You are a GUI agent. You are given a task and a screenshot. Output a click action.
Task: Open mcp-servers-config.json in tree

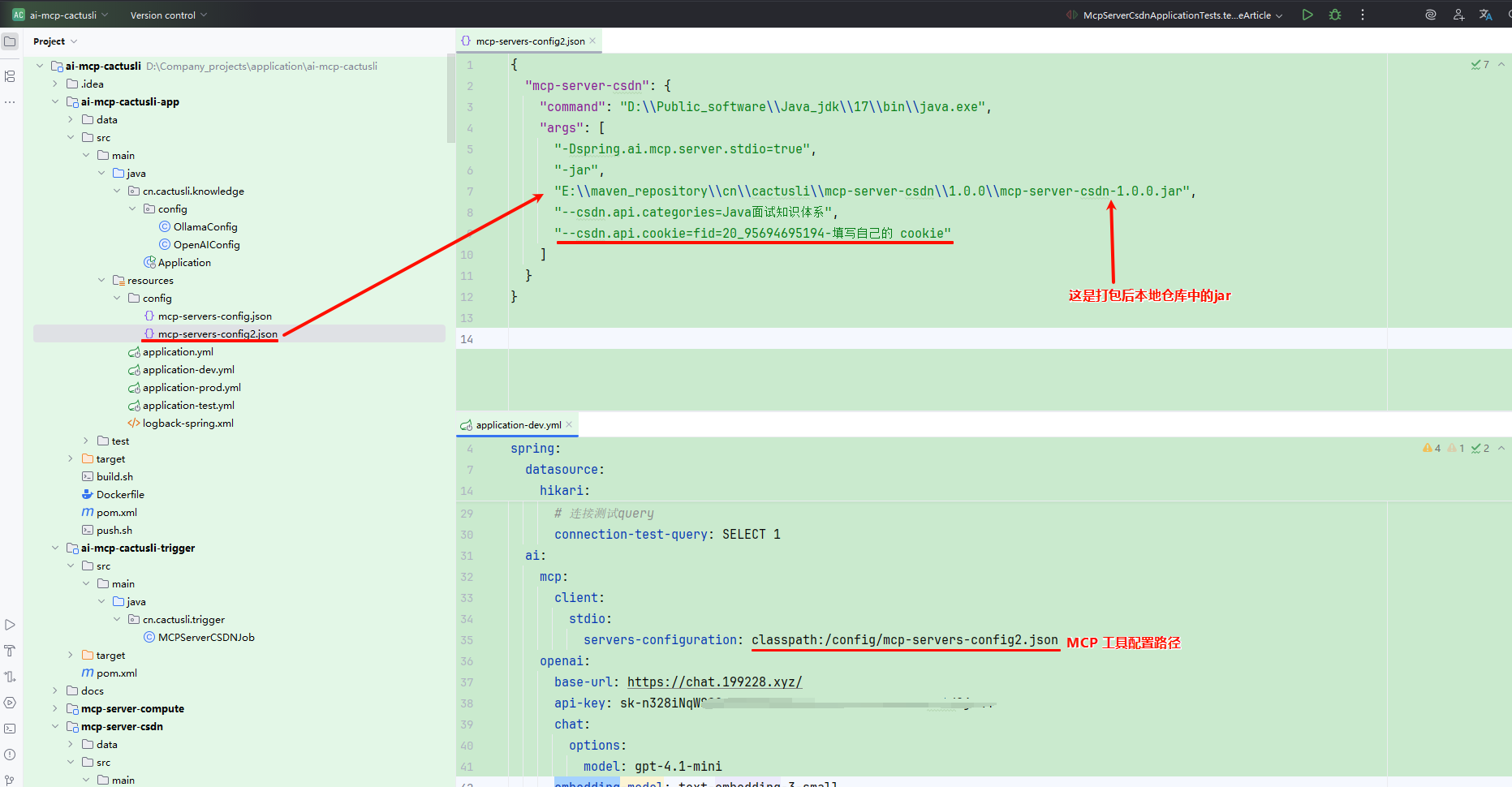214,316
